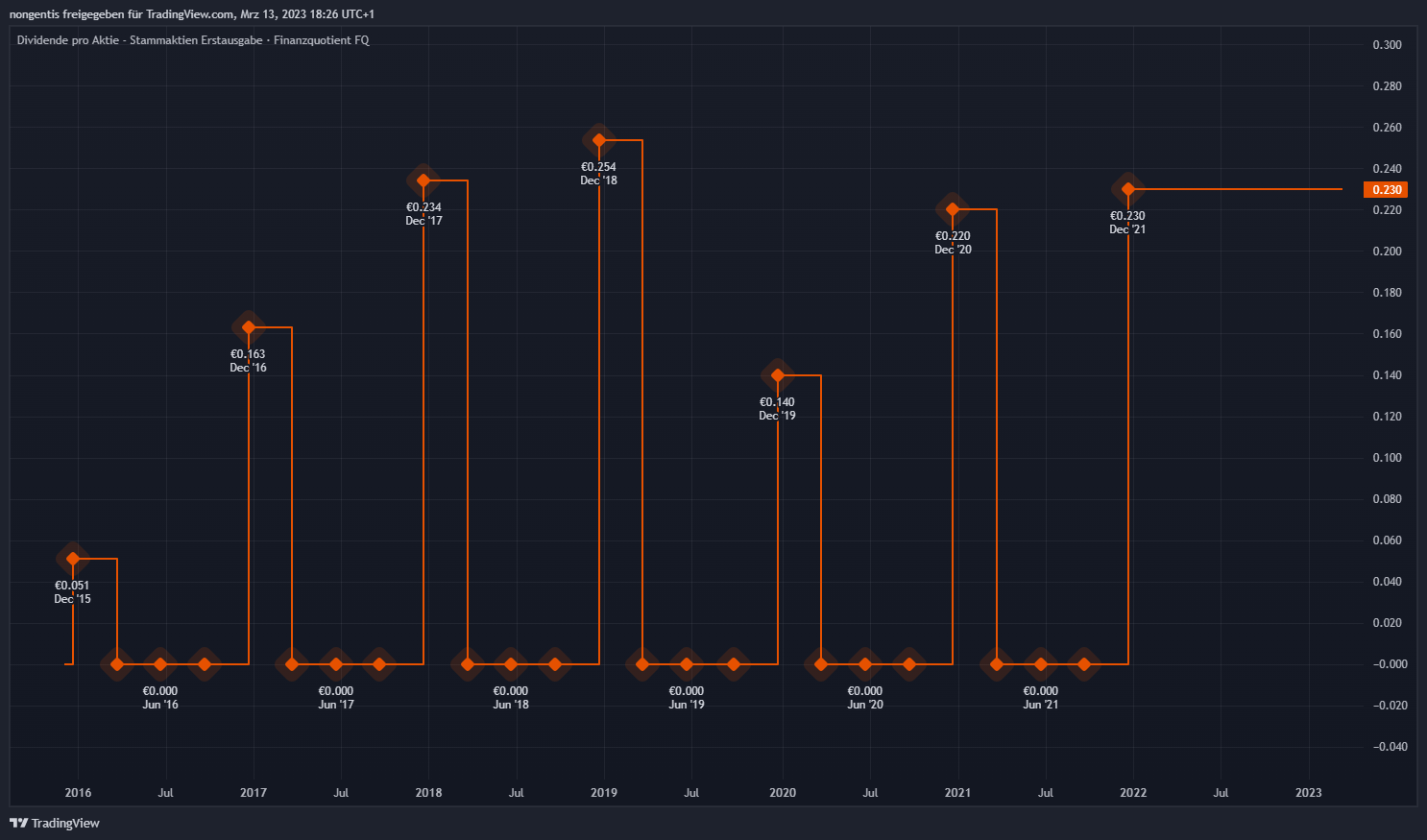Click the Dec '18 peak diamond marker
Image resolution: width=1427 pixels, height=840 pixels.
[x=599, y=140]
